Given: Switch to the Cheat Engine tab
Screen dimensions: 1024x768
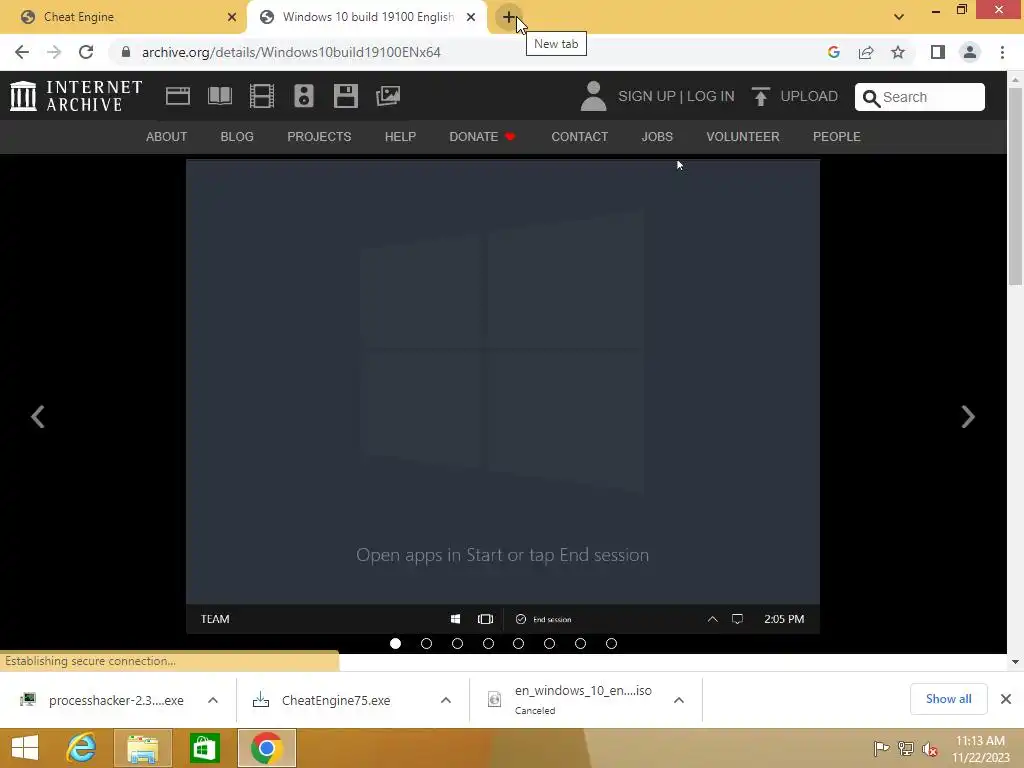Looking at the screenshot, I should point(123,17).
